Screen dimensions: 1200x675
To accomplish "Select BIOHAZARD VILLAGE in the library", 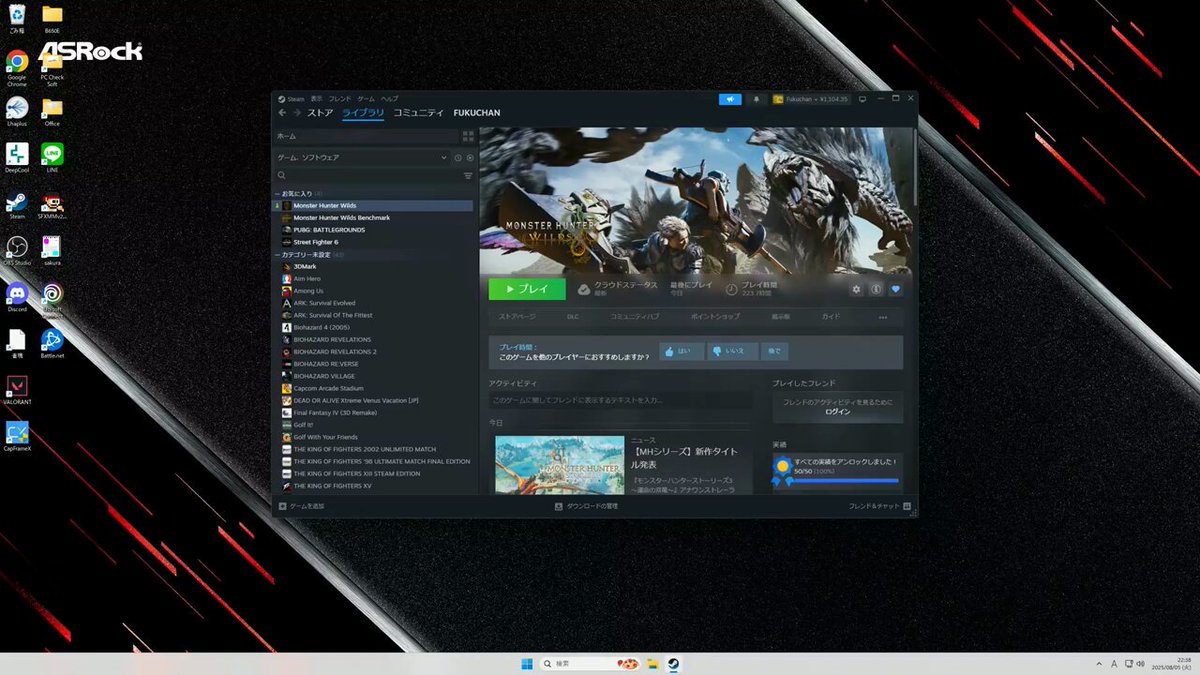I will point(324,376).
